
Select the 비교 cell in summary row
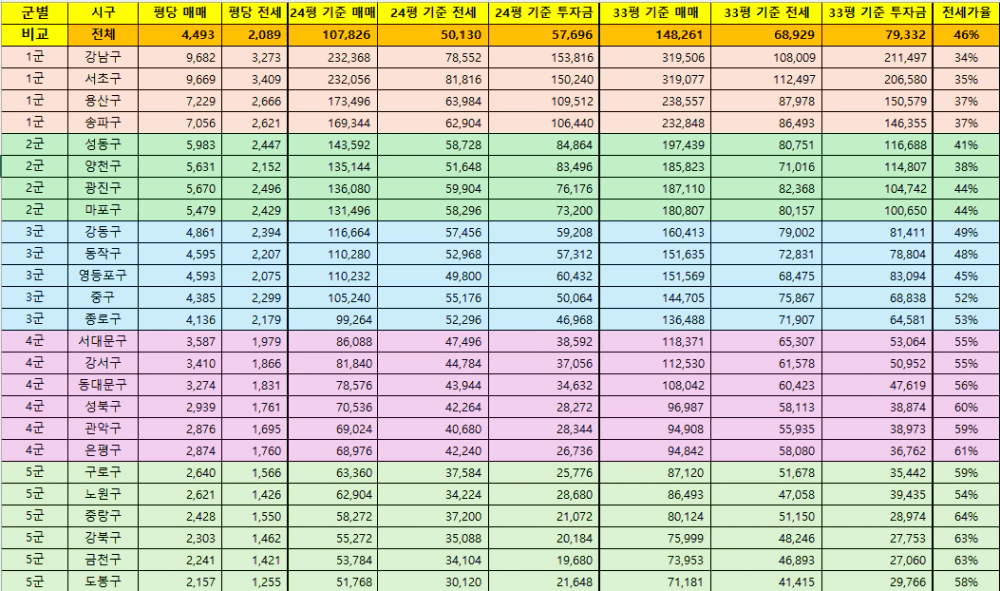(34, 35)
